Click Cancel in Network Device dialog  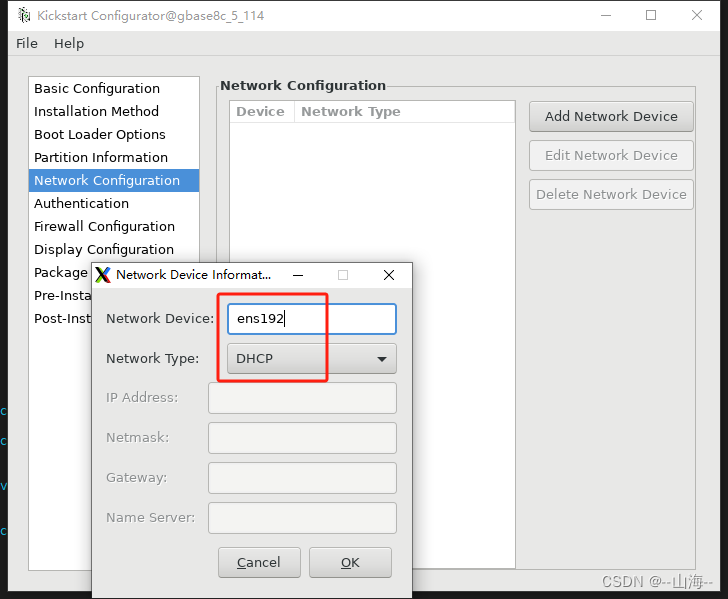[x=259, y=562]
